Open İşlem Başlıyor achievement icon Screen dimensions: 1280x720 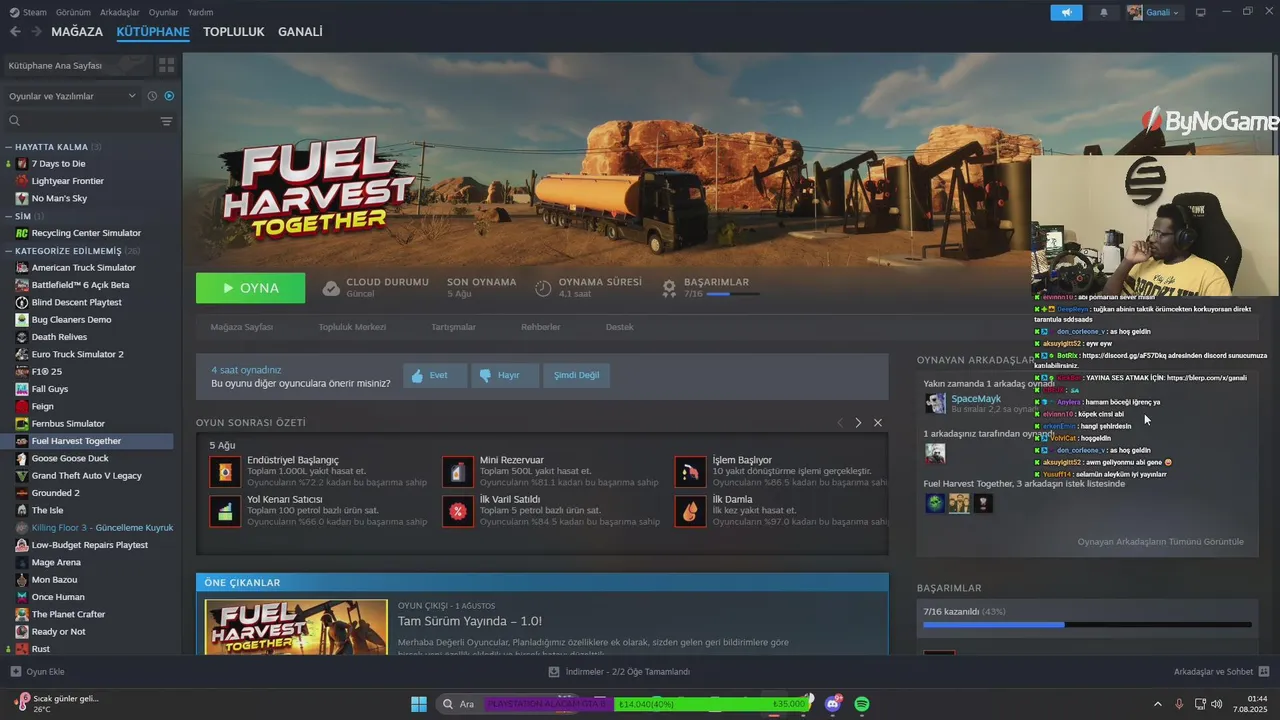pos(690,472)
